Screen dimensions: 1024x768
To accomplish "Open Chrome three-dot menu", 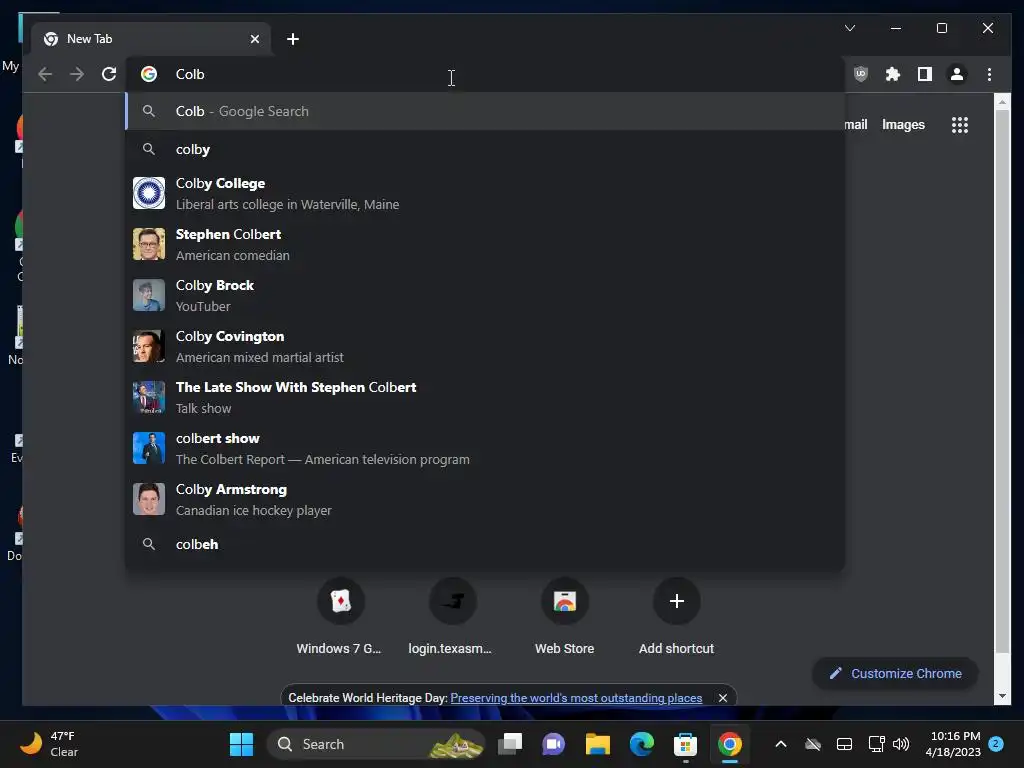I will (989, 74).
